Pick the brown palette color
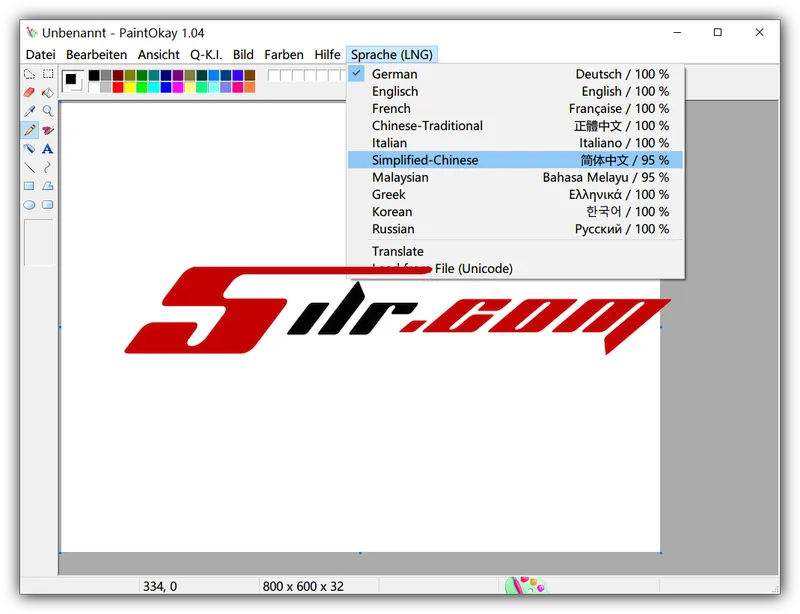 coord(249,76)
